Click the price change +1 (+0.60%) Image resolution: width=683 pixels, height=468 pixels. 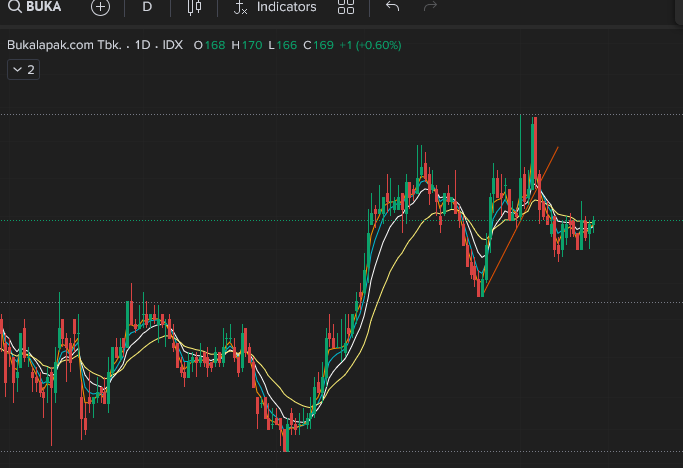pyautogui.click(x=370, y=45)
